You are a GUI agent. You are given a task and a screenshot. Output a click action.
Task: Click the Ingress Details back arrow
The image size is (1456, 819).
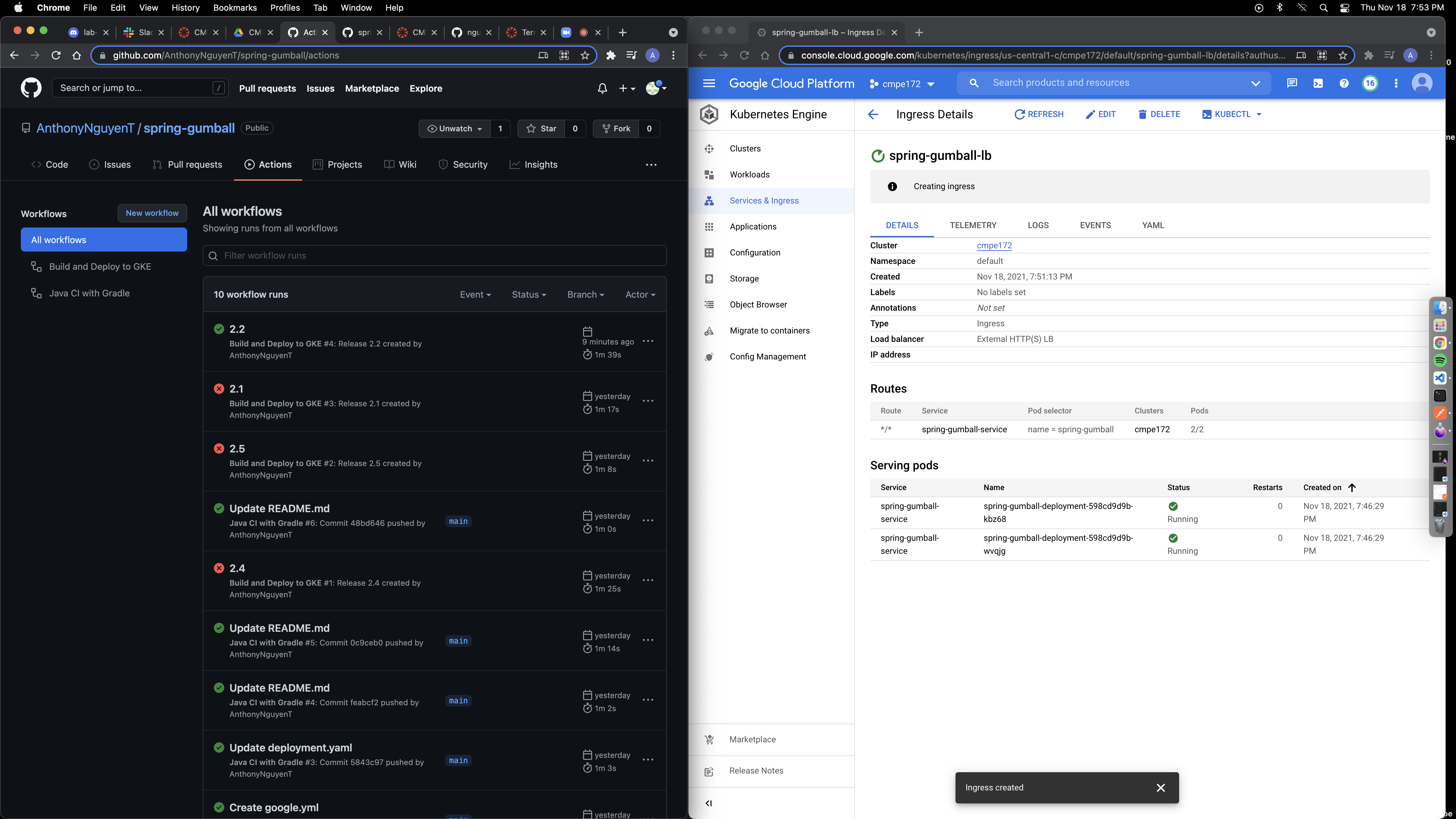[x=873, y=114]
